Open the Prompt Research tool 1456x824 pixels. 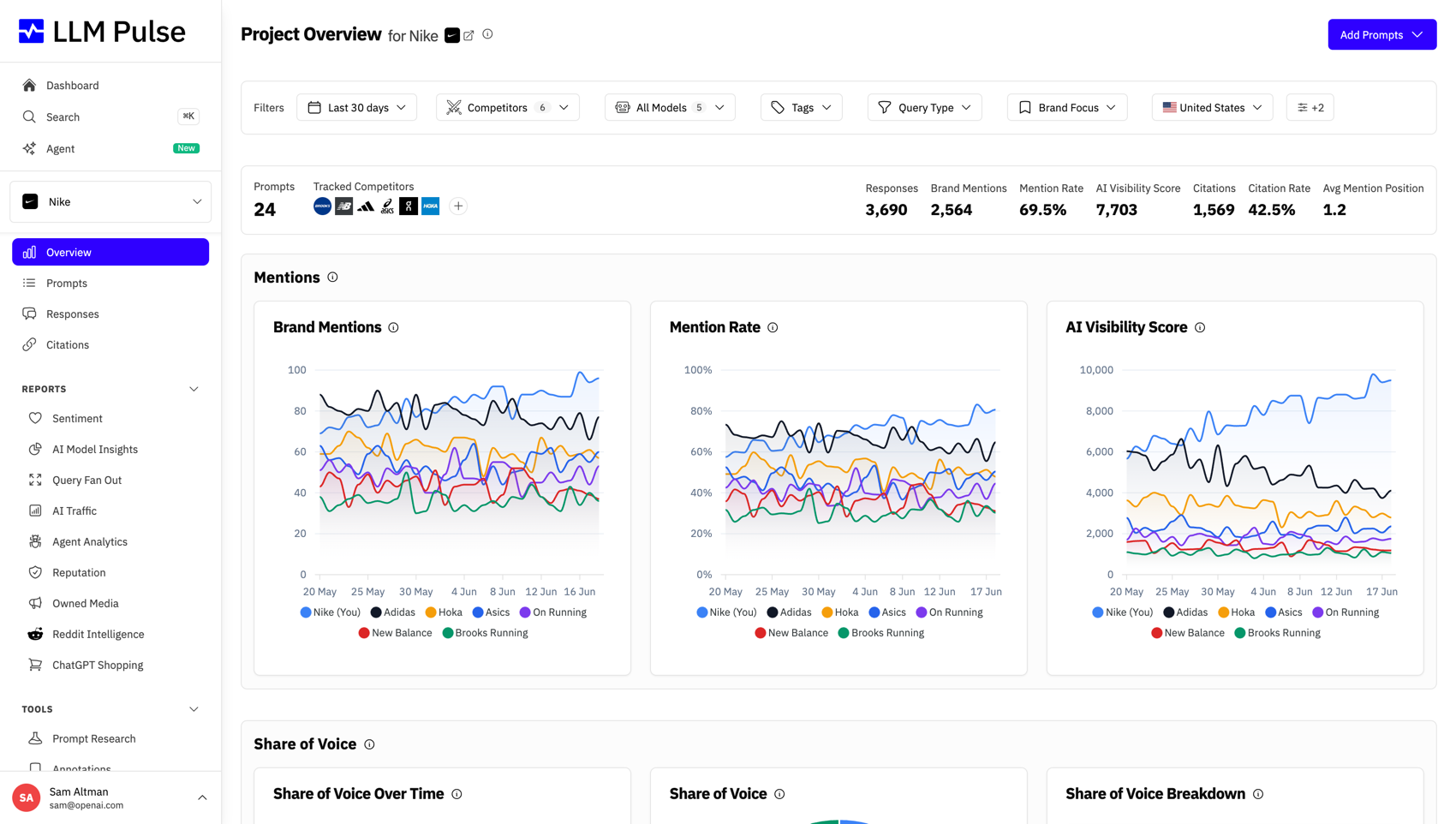pos(110,738)
